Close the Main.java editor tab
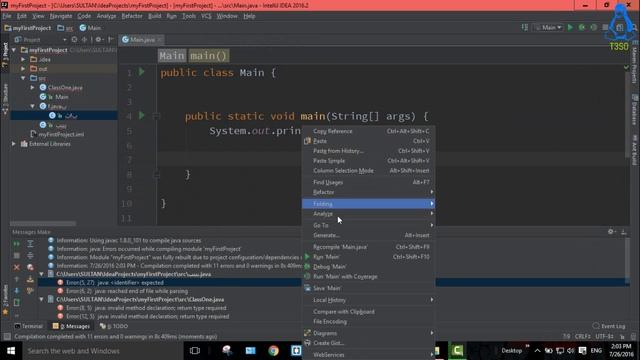The image size is (640, 360). pos(160,40)
